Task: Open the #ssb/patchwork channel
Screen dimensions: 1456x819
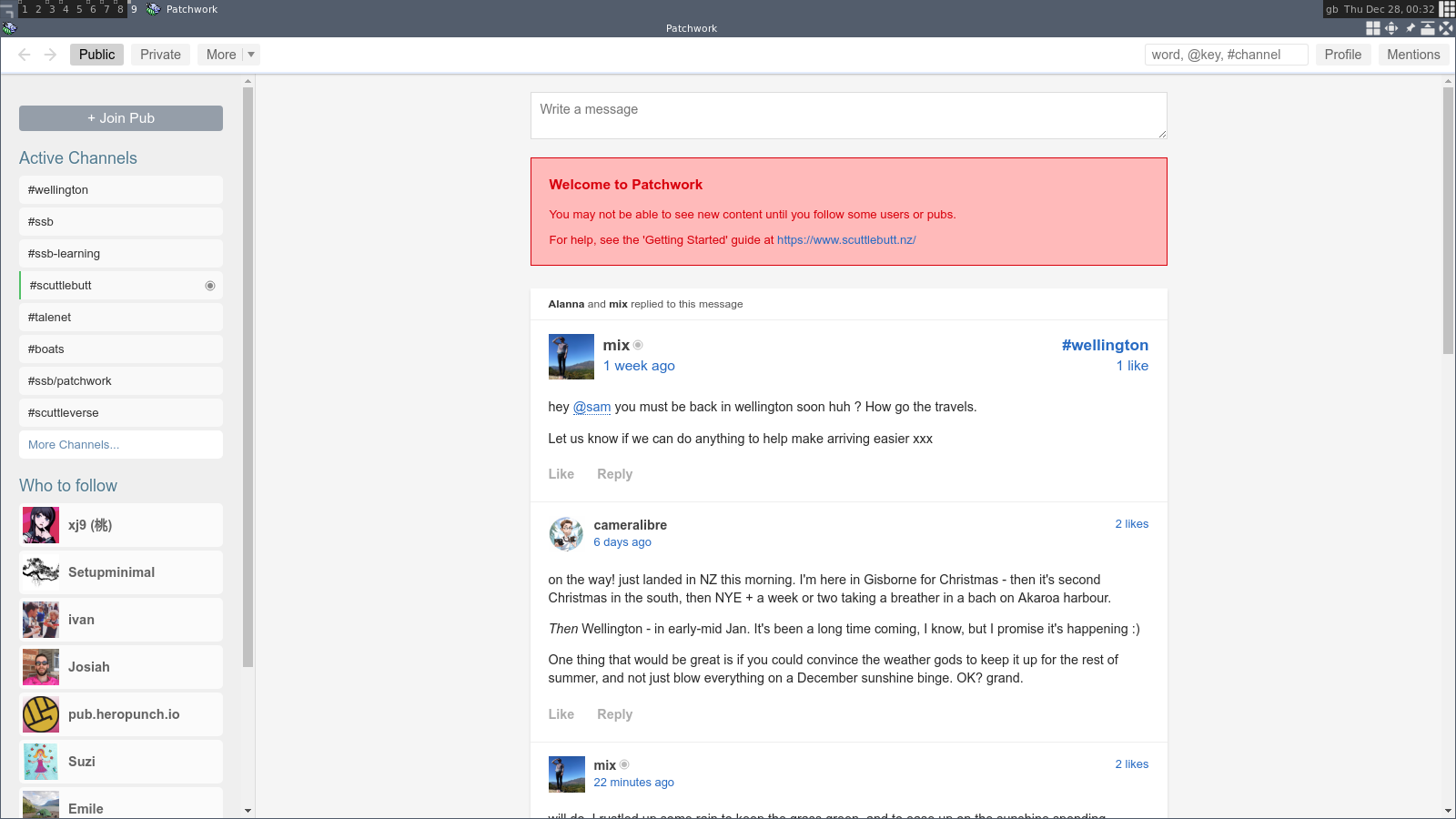Action: click(x=121, y=381)
